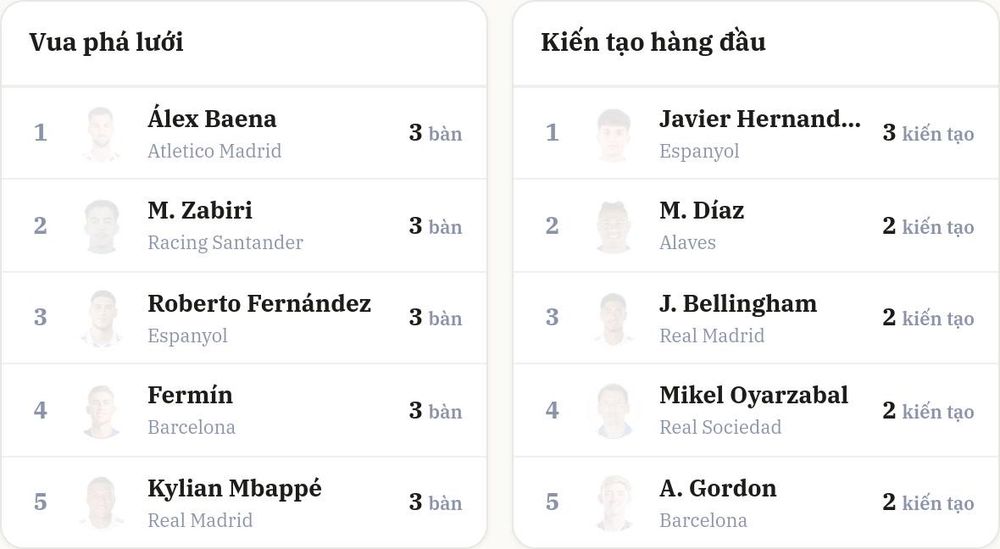Open J. Bellingham player name link

point(738,304)
